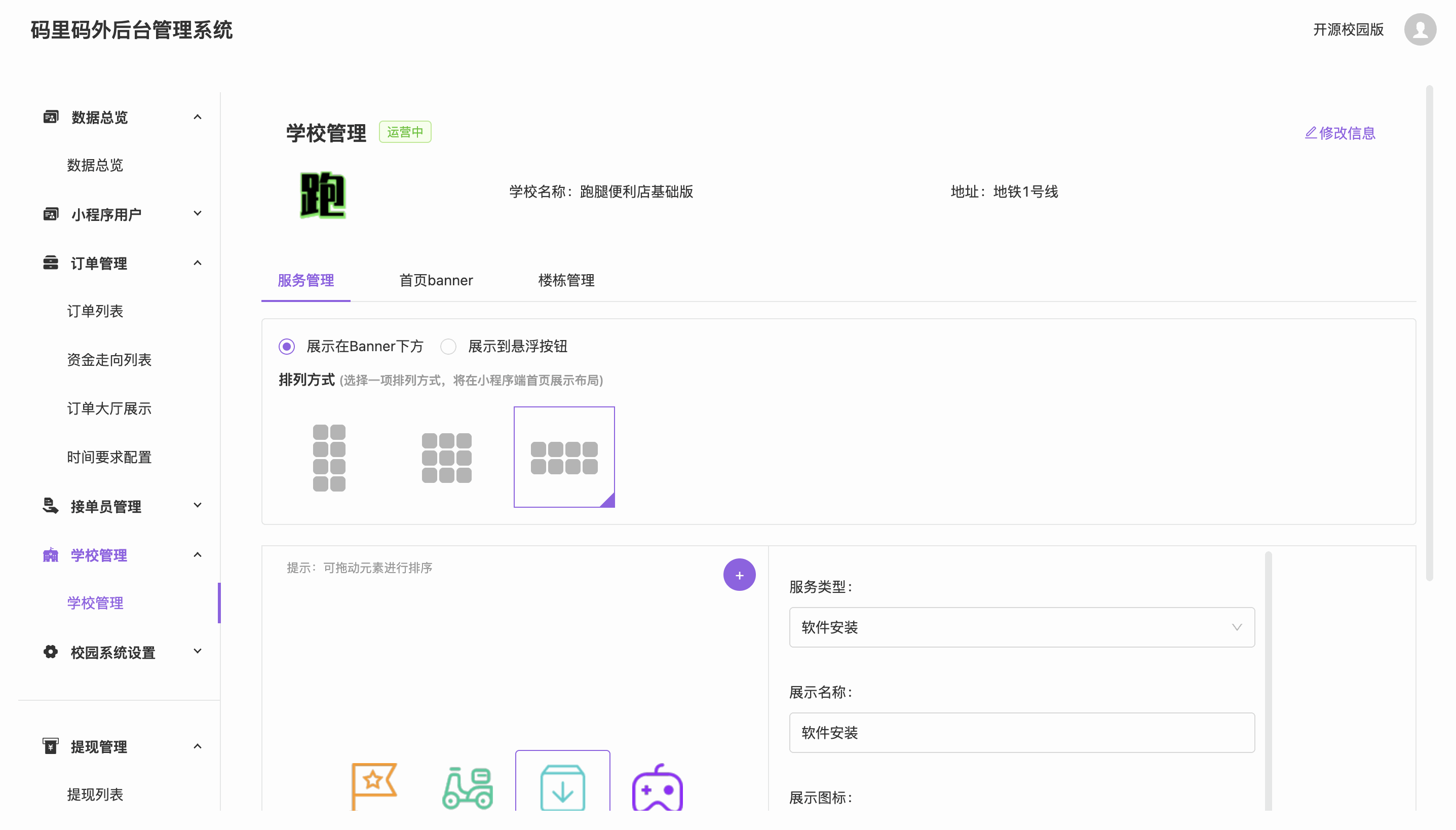The height and width of the screenshot is (830, 1456).
Task: Click the 展示名称 input field
Action: [x=1021, y=733]
